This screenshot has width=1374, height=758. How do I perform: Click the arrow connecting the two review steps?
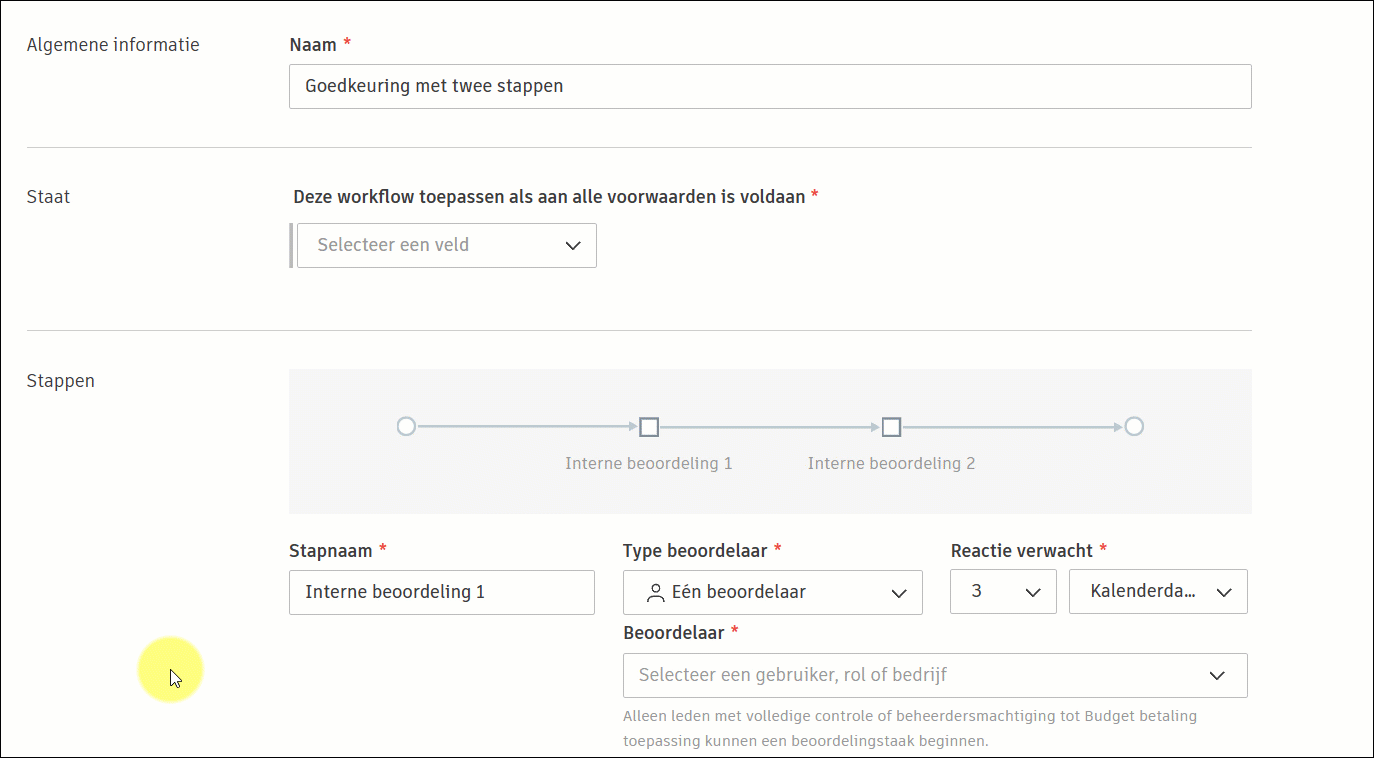tap(770, 427)
